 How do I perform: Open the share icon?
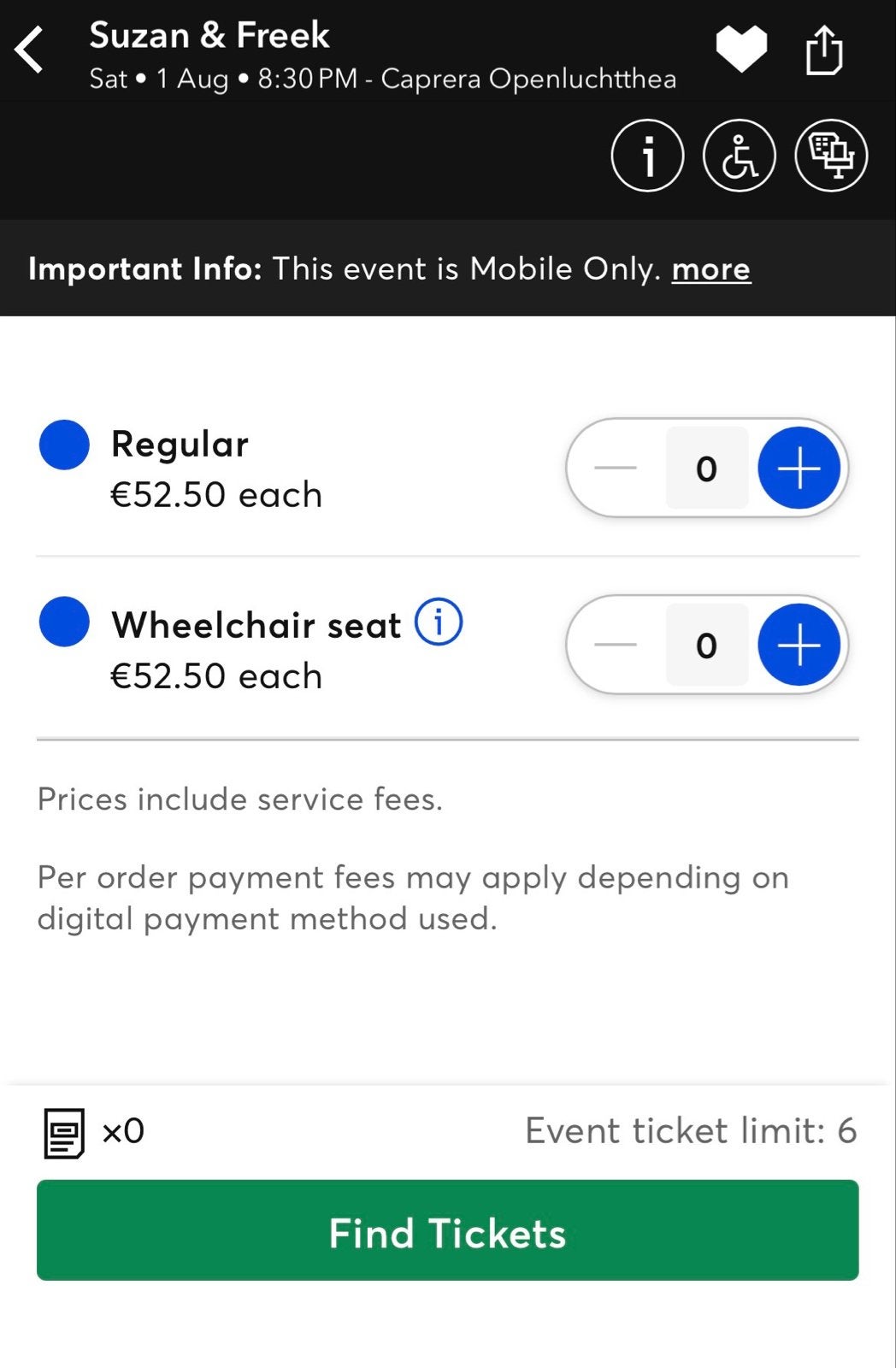tap(824, 50)
